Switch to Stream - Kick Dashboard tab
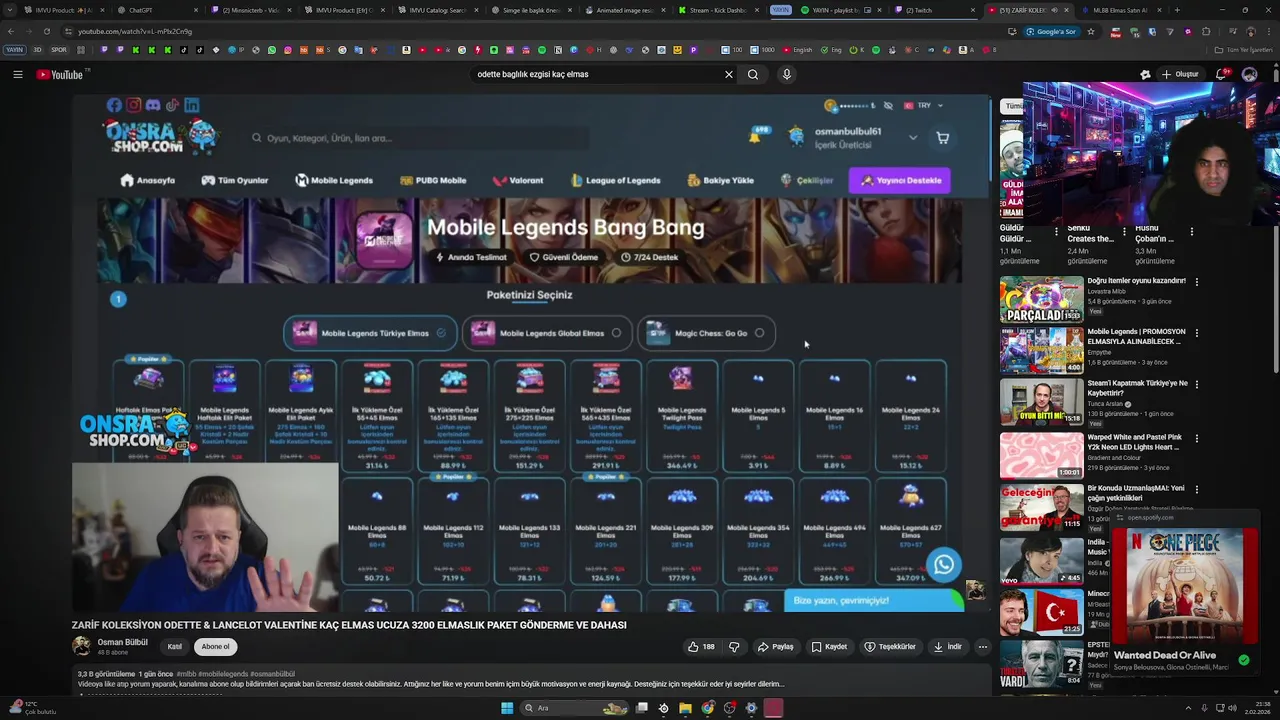This screenshot has height=720, width=1280. tap(718, 10)
